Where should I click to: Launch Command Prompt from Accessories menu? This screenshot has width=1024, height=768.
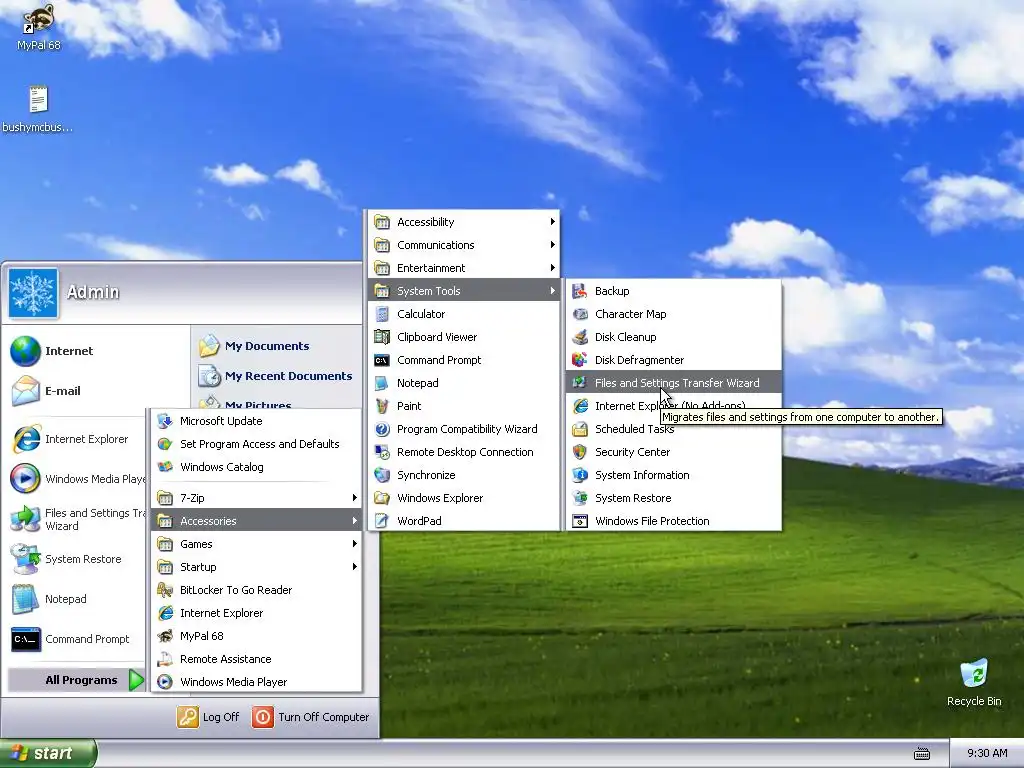coord(464,360)
